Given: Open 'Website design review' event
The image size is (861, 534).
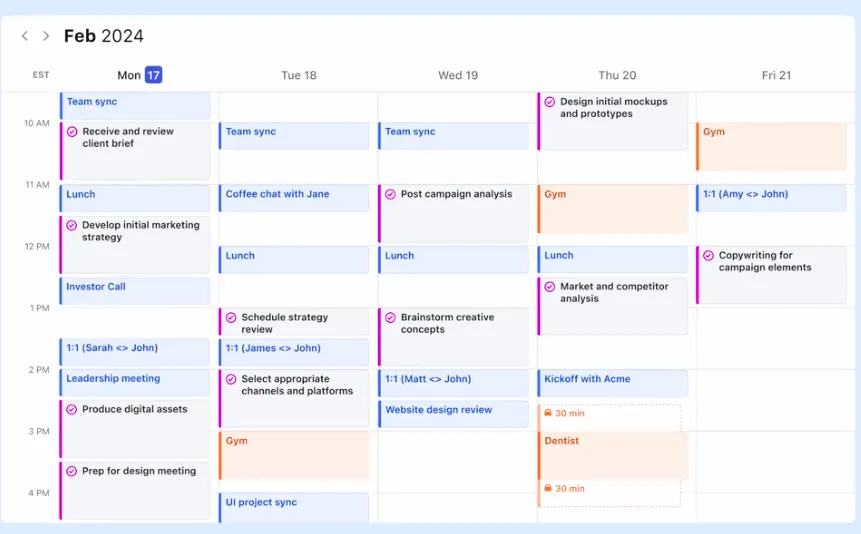Looking at the screenshot, I should point(454,414).
